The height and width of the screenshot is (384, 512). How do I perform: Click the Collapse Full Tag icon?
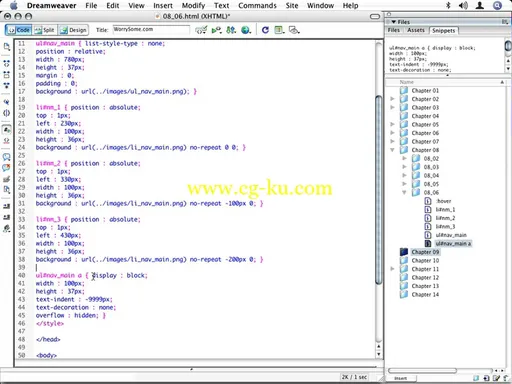(x=6, y=63)
